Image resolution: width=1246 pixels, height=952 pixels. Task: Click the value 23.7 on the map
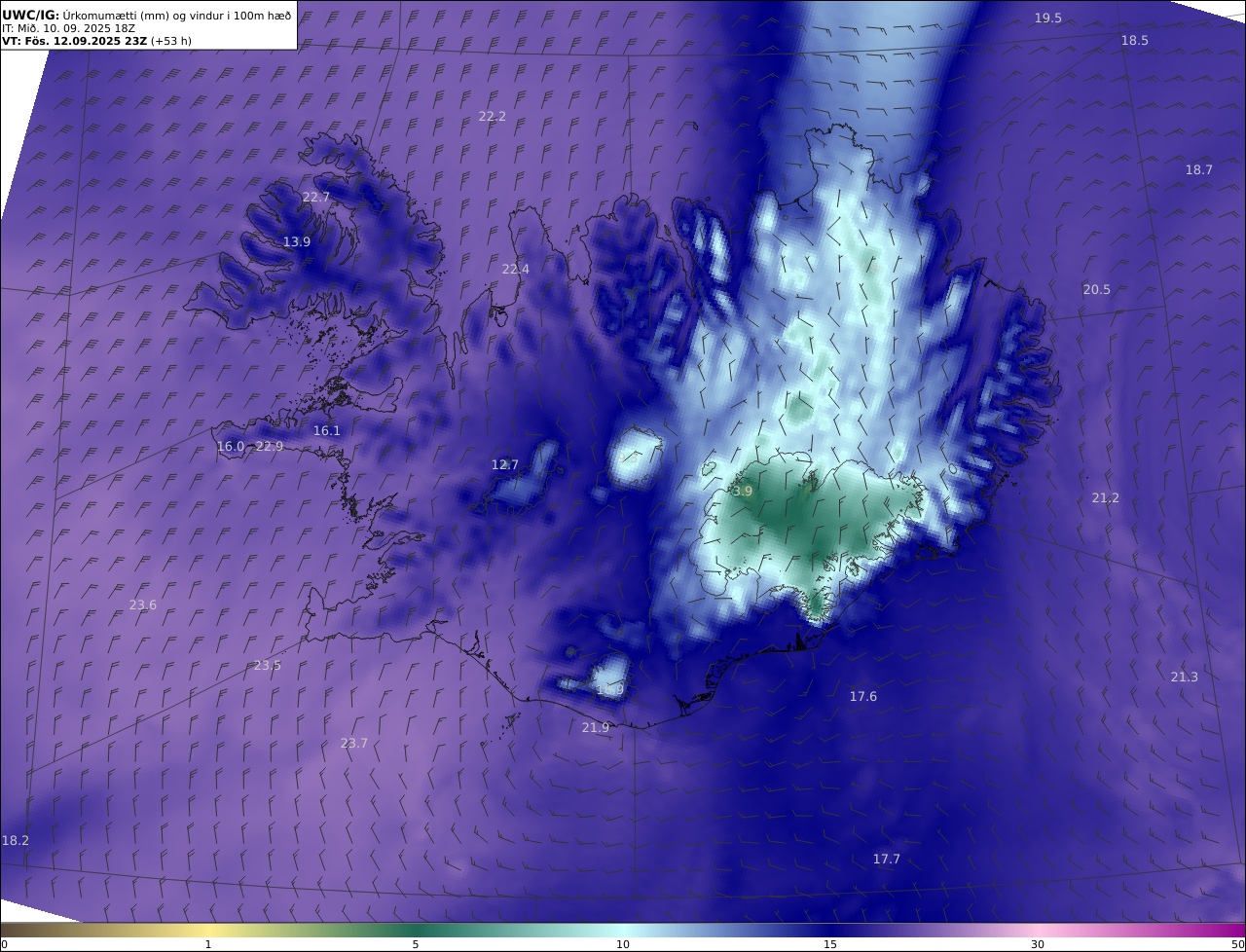354,744
